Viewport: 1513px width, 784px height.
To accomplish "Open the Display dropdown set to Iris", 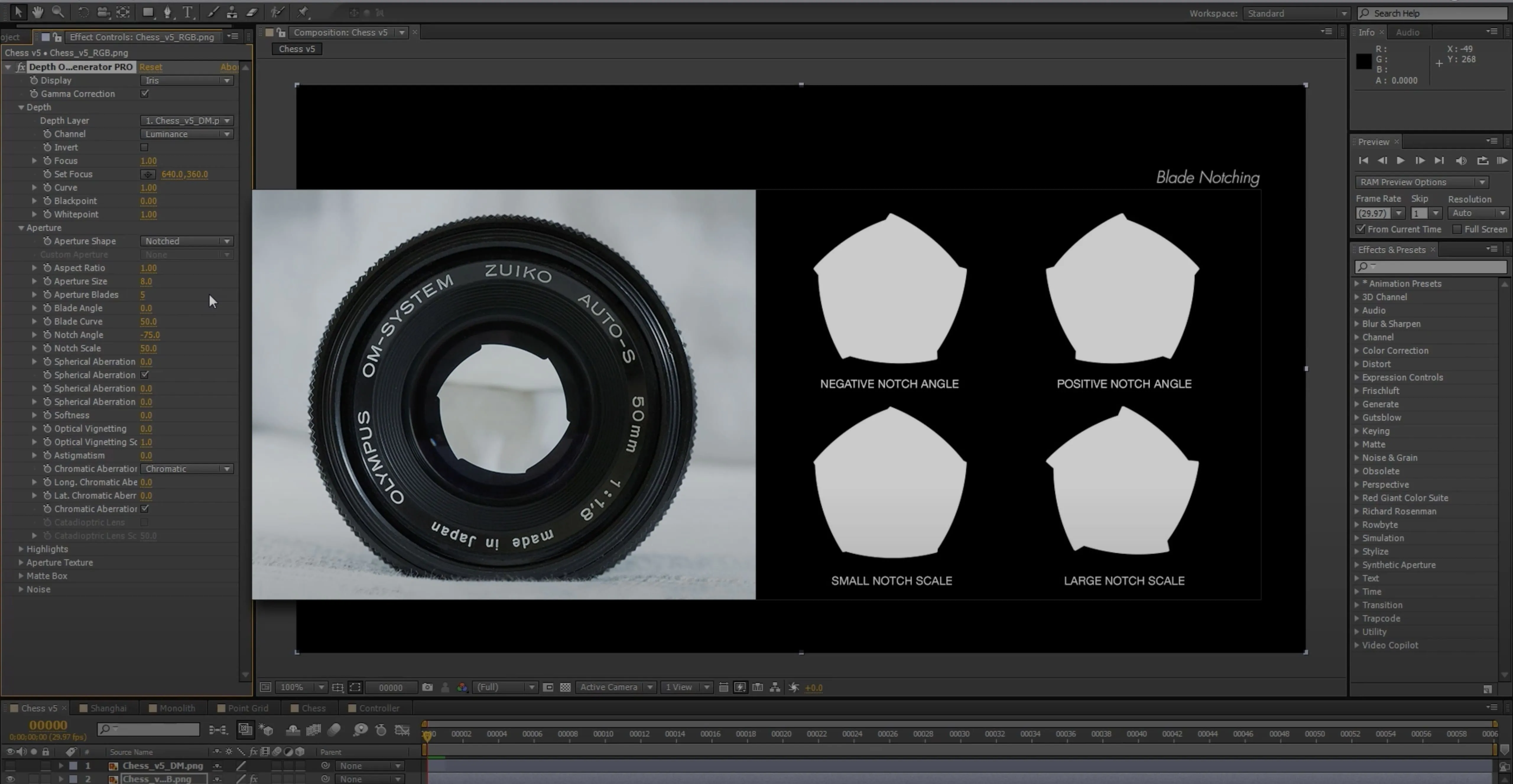I will click(x=187, y=80).
